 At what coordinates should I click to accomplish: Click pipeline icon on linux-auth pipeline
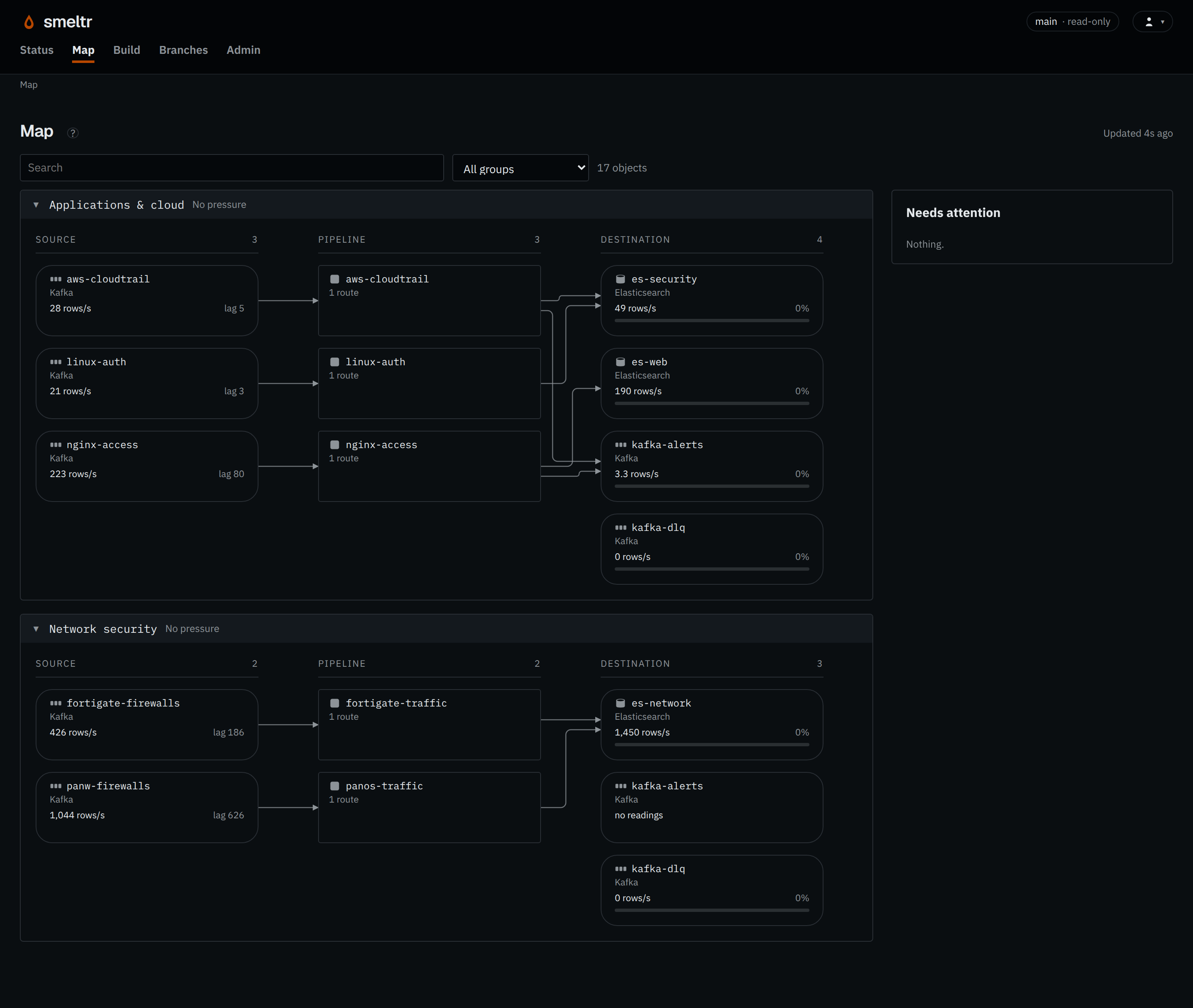click(x=335, y=362)
